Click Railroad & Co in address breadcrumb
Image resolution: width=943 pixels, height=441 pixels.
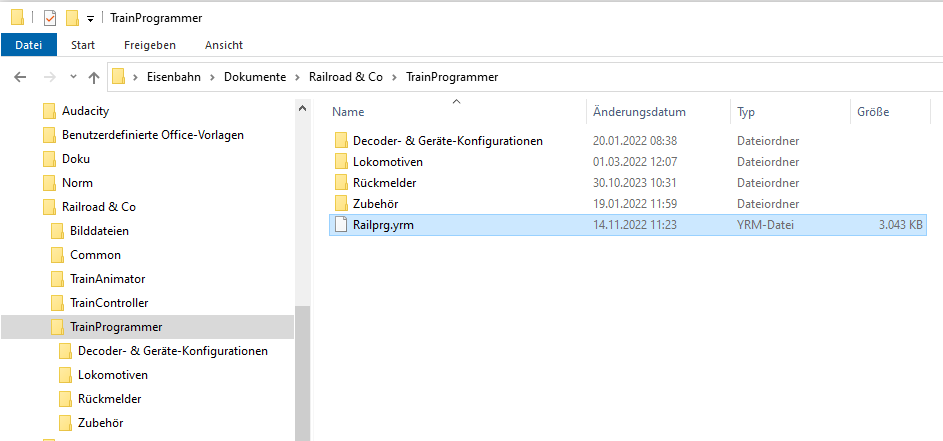347,77
